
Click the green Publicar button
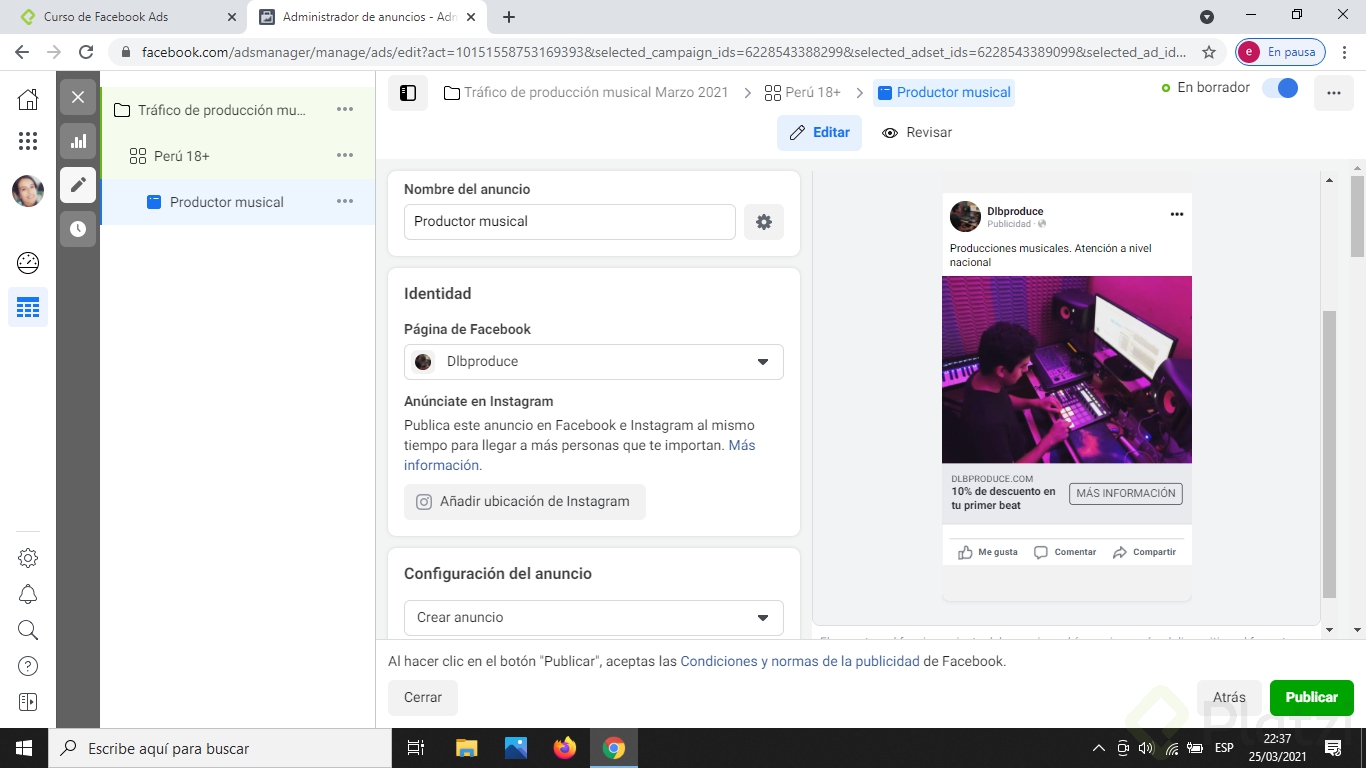pos(1312,698)
